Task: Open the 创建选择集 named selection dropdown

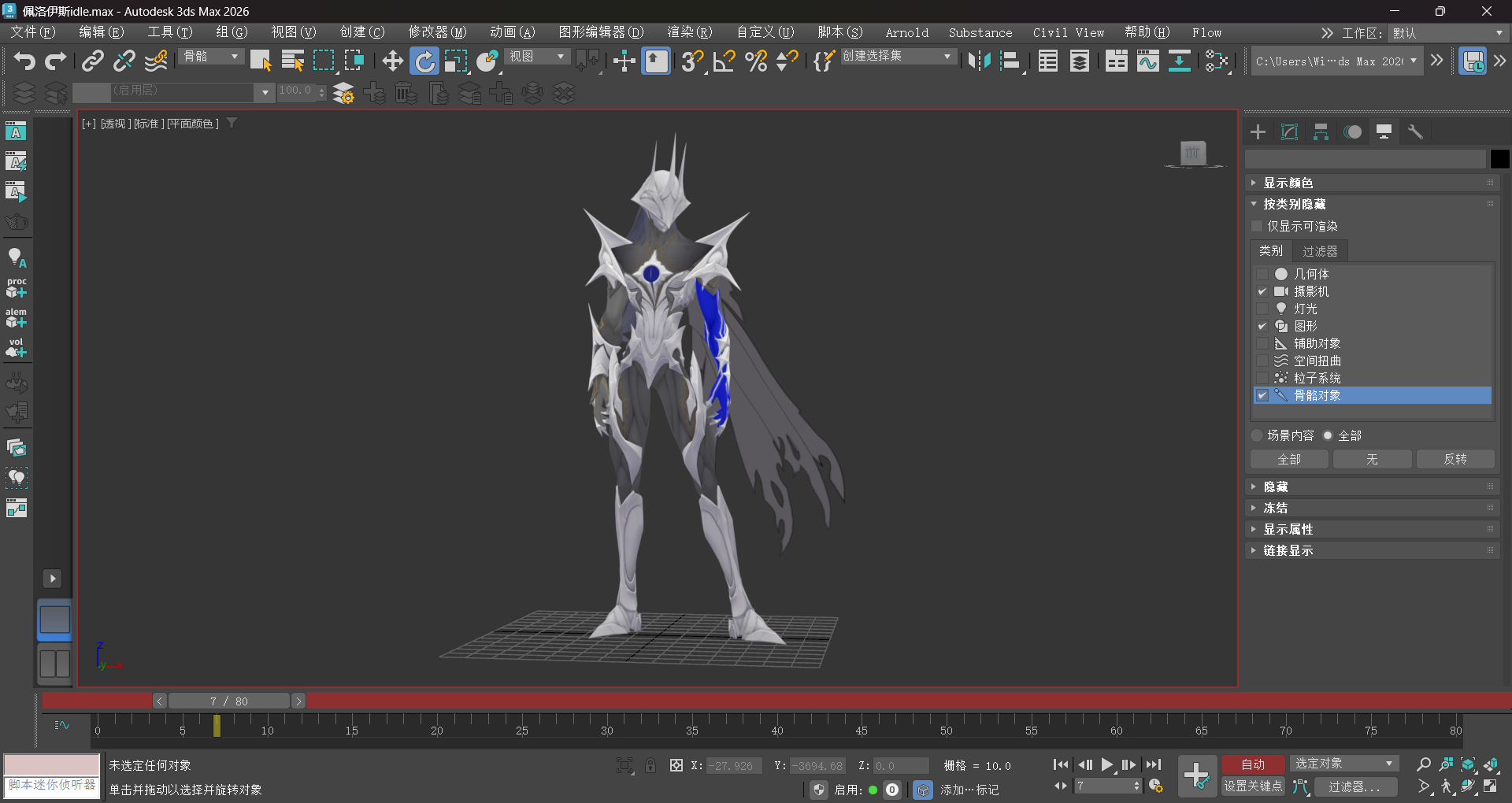Action: (898, 57)
